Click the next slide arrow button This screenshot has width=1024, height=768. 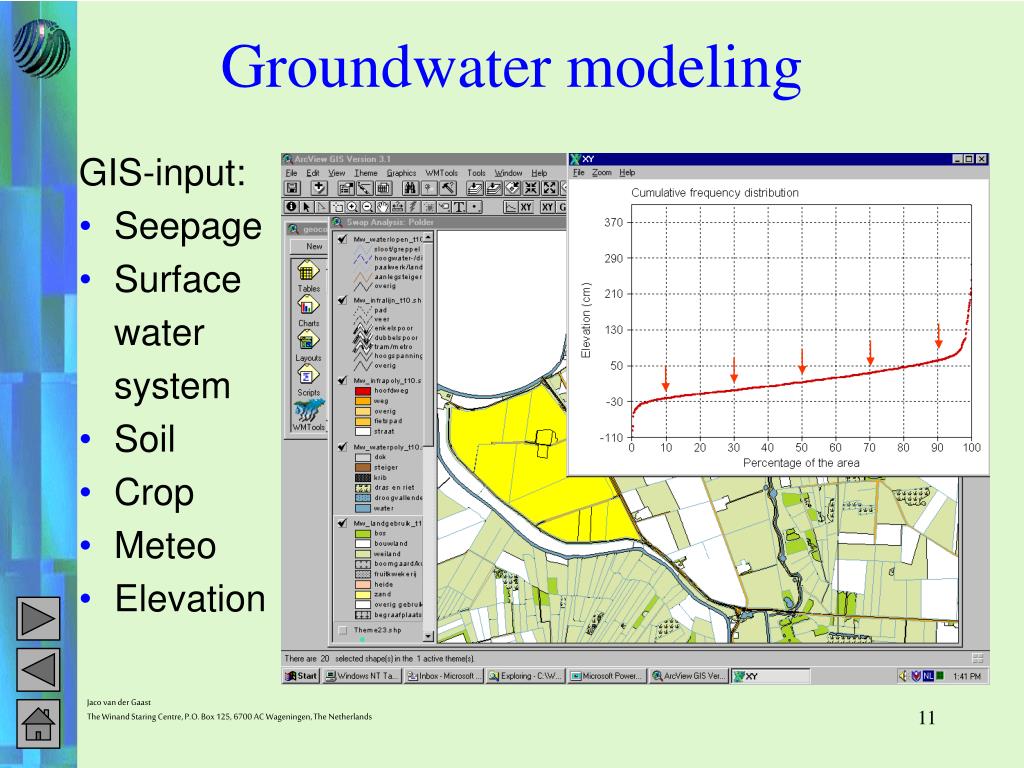(38, 618)
